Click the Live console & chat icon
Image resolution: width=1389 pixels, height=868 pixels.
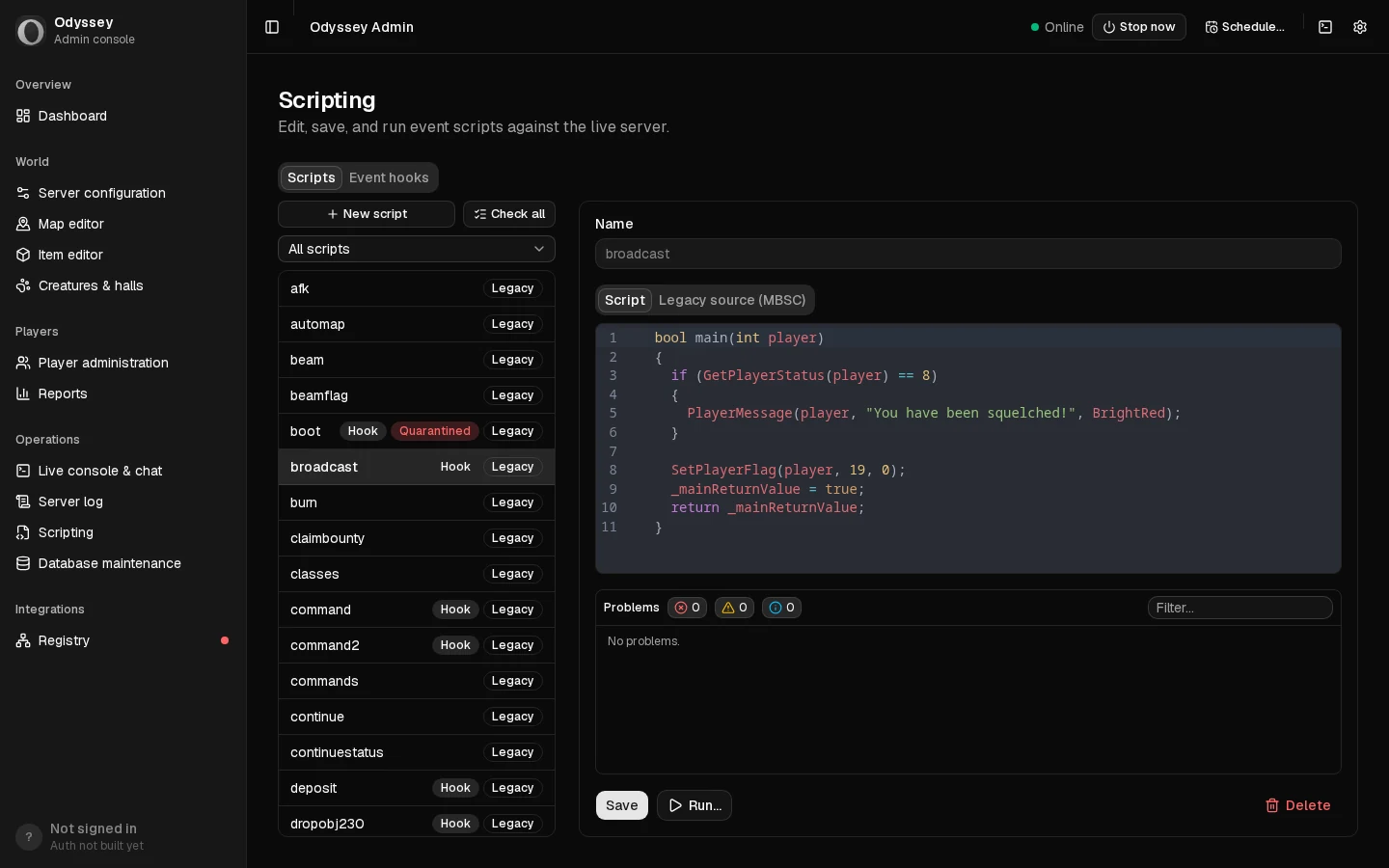coord(23,471)
